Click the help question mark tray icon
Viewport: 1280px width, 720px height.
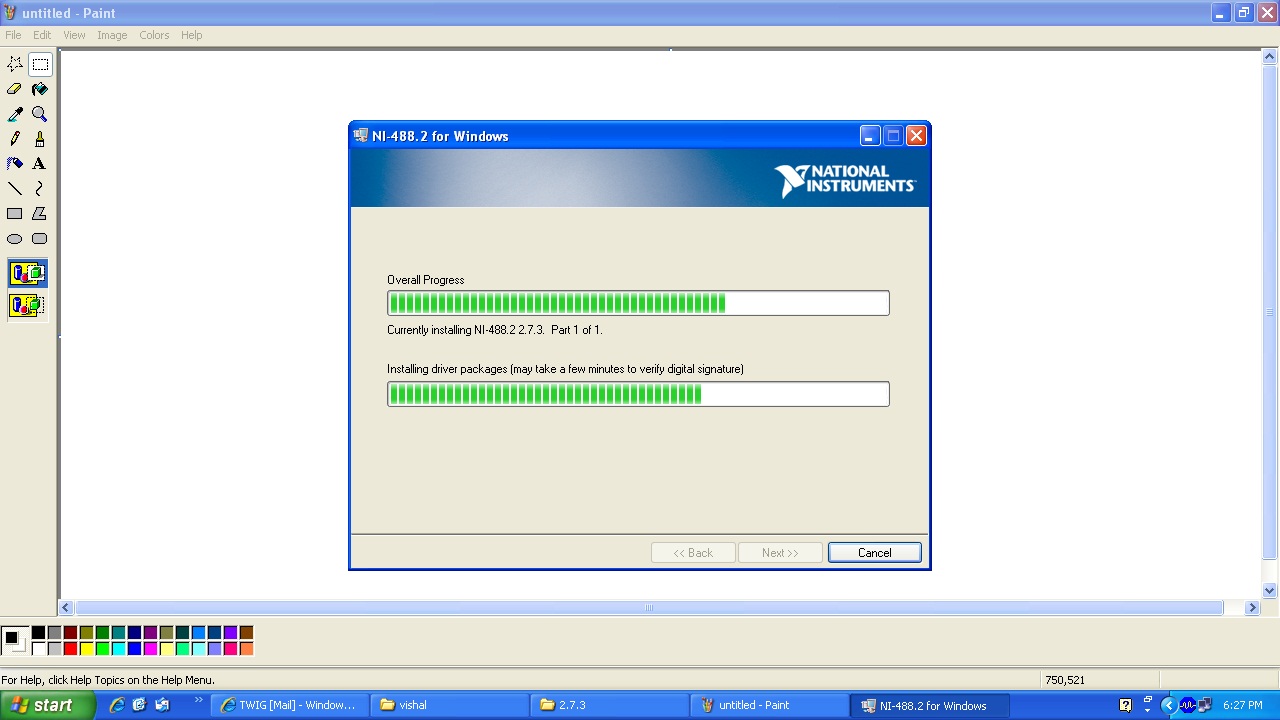(1126, 705)
